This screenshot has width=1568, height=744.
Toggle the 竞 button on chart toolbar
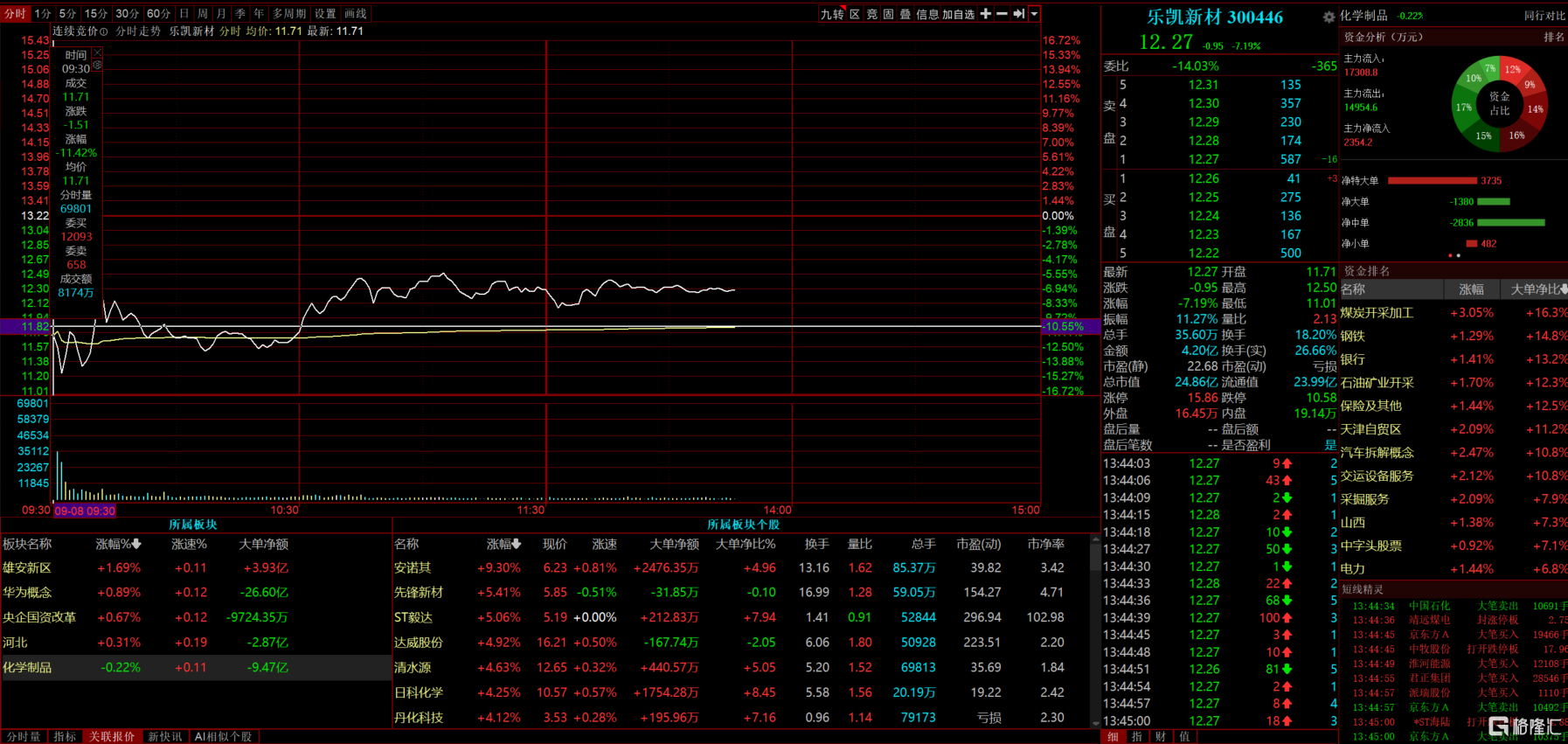(x=871, y=14)
